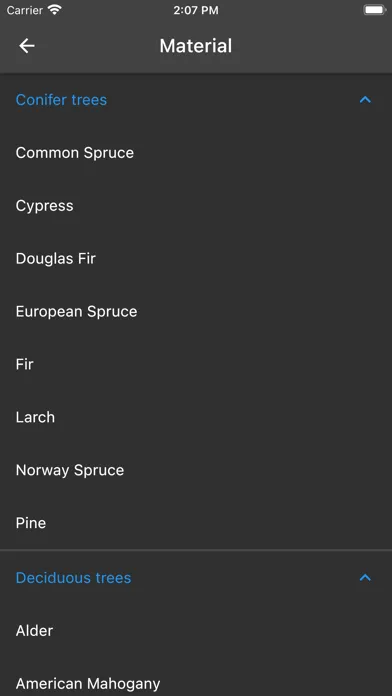
Task: Pick Pine from conifer list
Action: [x=196, y=522]
